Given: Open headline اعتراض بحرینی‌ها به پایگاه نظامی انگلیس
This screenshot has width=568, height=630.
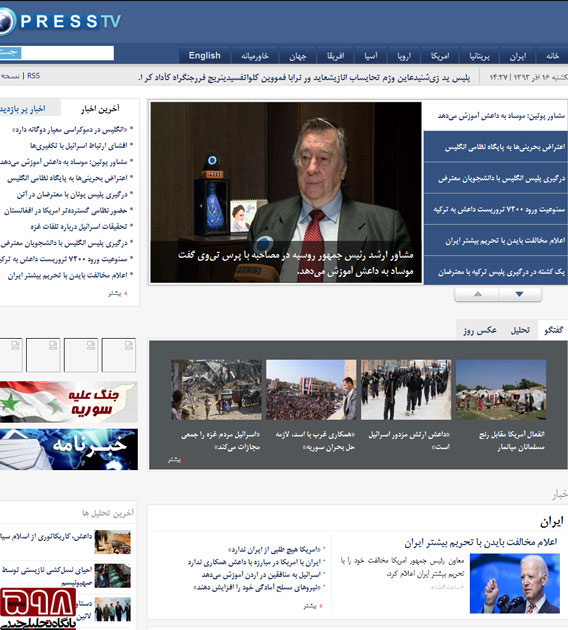Looking at the screenshot, I should tap(505, 147).
